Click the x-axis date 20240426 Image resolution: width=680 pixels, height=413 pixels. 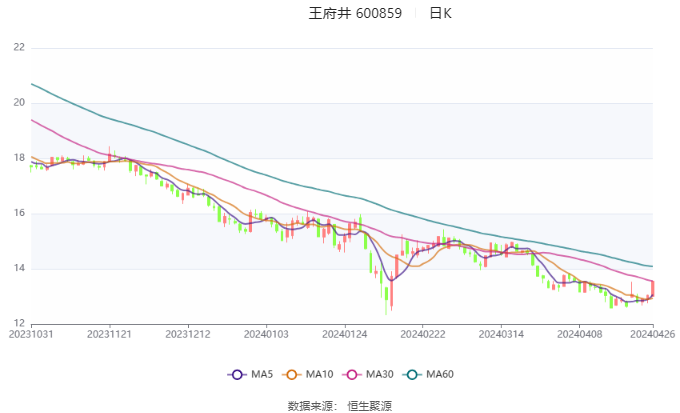tap(653, 334)
